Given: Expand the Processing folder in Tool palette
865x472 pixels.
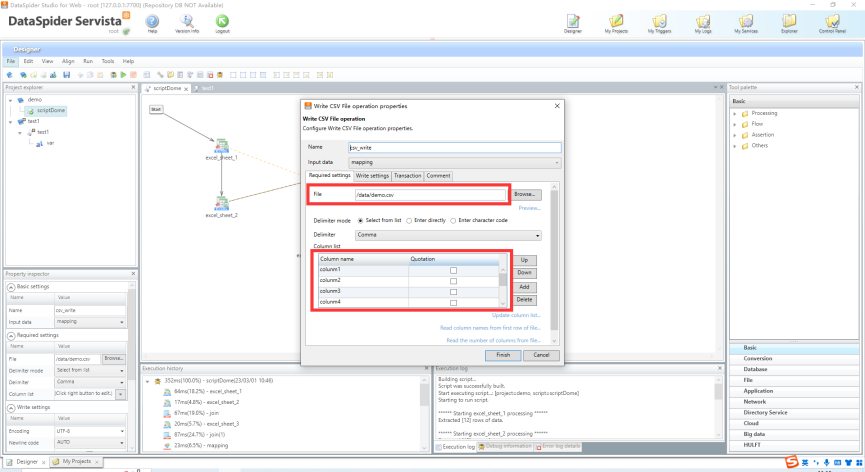Looking at the screenshot, I should tap(735, 114).
